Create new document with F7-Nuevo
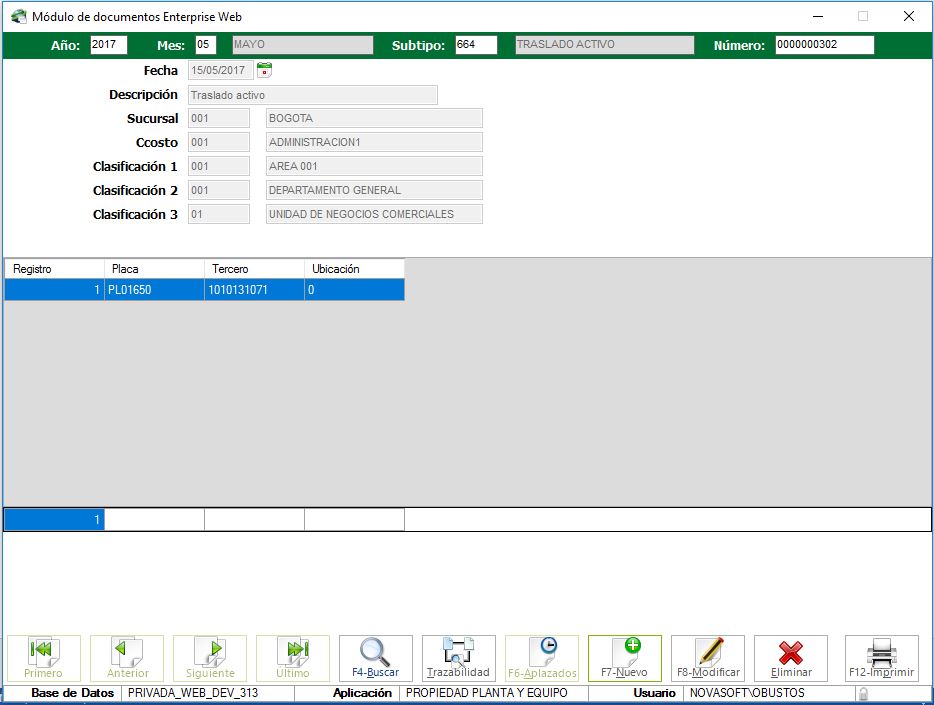This screenshot has height=705, width=934. 624,658
